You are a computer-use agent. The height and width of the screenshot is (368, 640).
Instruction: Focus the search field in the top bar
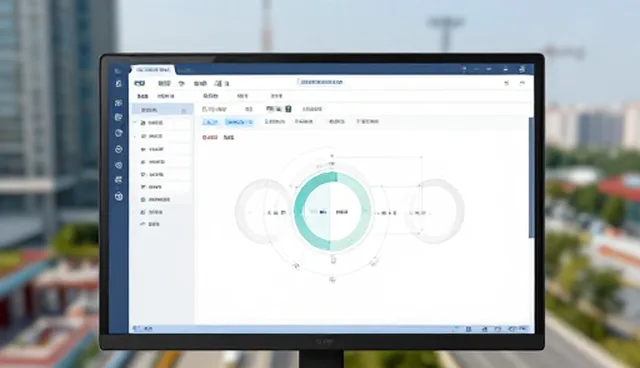(x=321, y=82)
